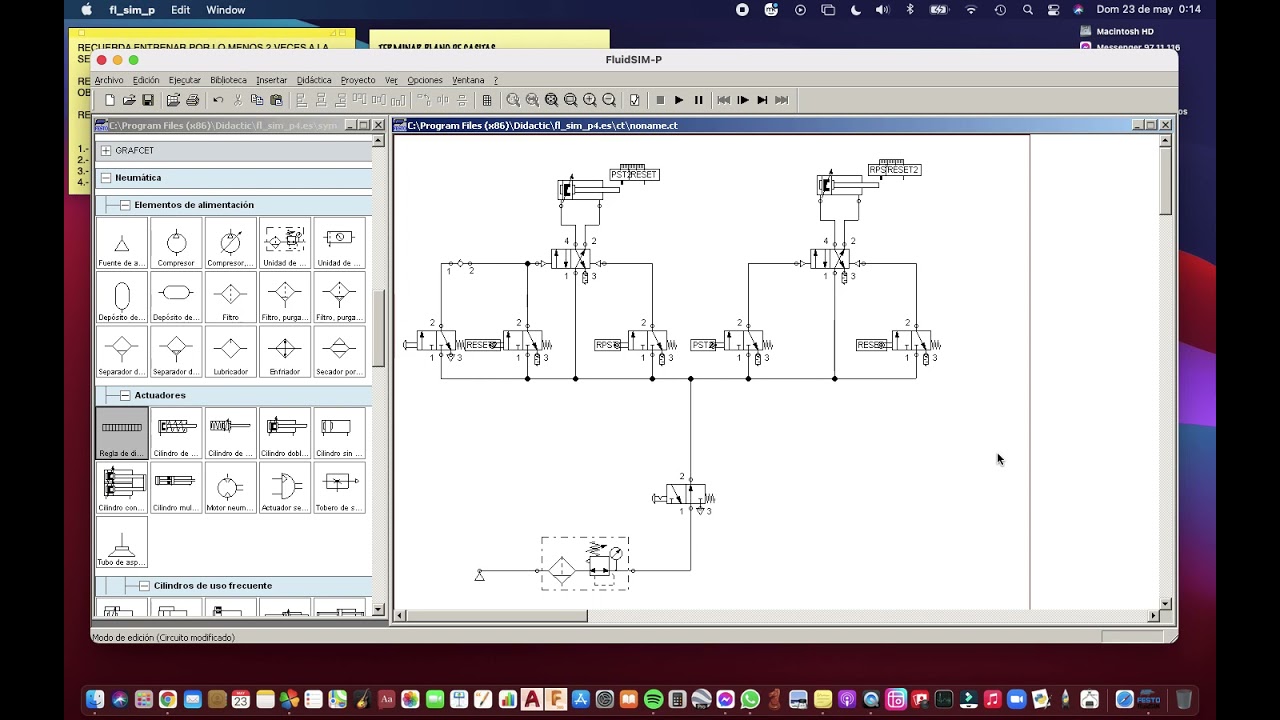The width and height of the screenshot is (1280, 720).
Task: Run simulation in single-step mode
Action: point(743,100)
